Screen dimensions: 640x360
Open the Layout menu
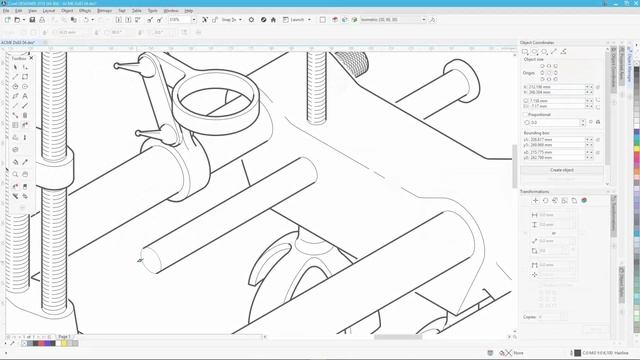pos(49,11)
